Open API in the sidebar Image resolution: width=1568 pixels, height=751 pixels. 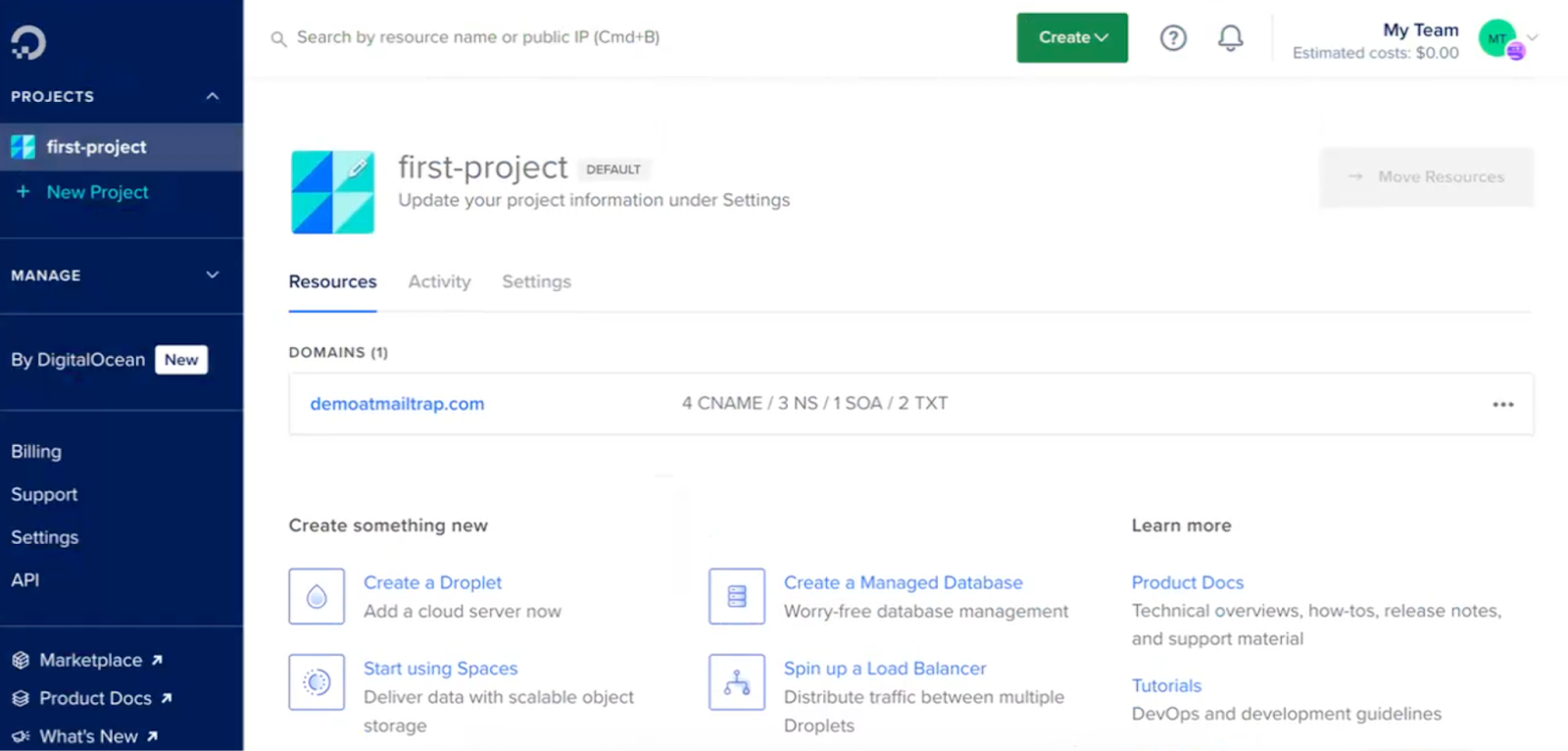[25, 580]
